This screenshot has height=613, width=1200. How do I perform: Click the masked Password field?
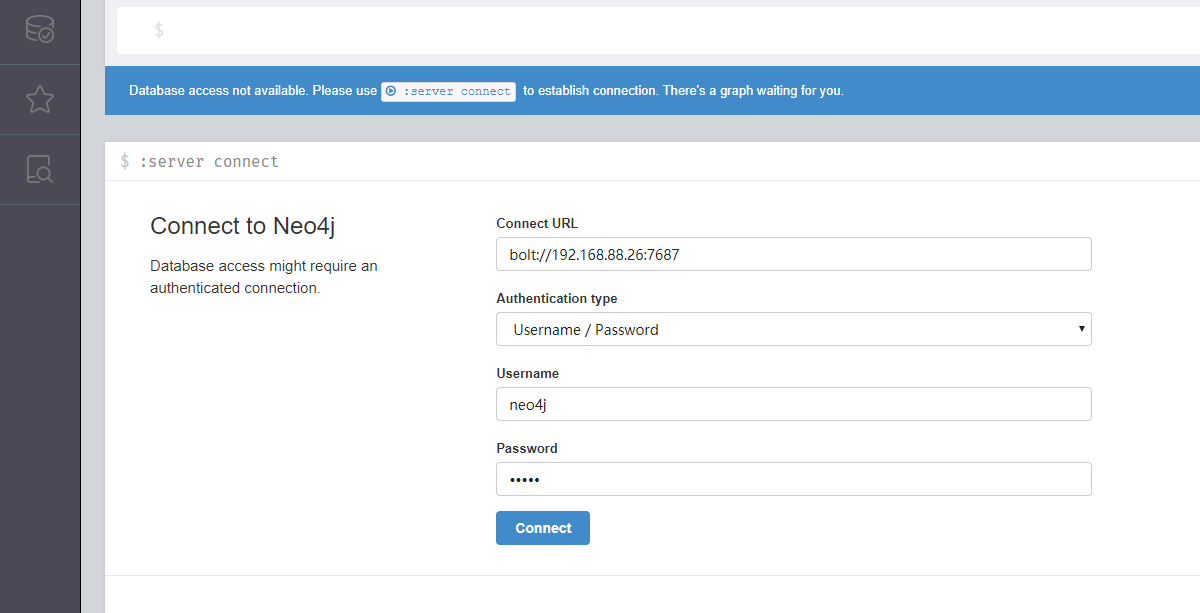pos(793,479)
